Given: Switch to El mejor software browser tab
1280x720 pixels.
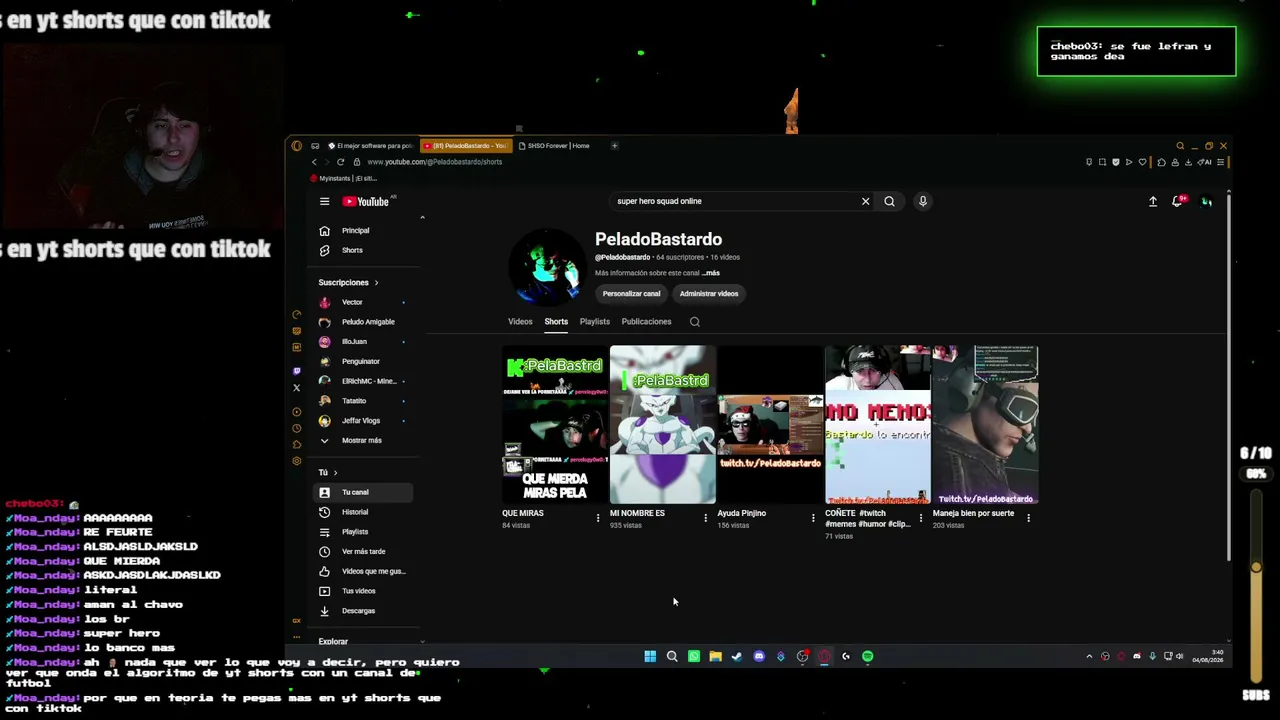Looking at the screenshot, I should 370,146.
